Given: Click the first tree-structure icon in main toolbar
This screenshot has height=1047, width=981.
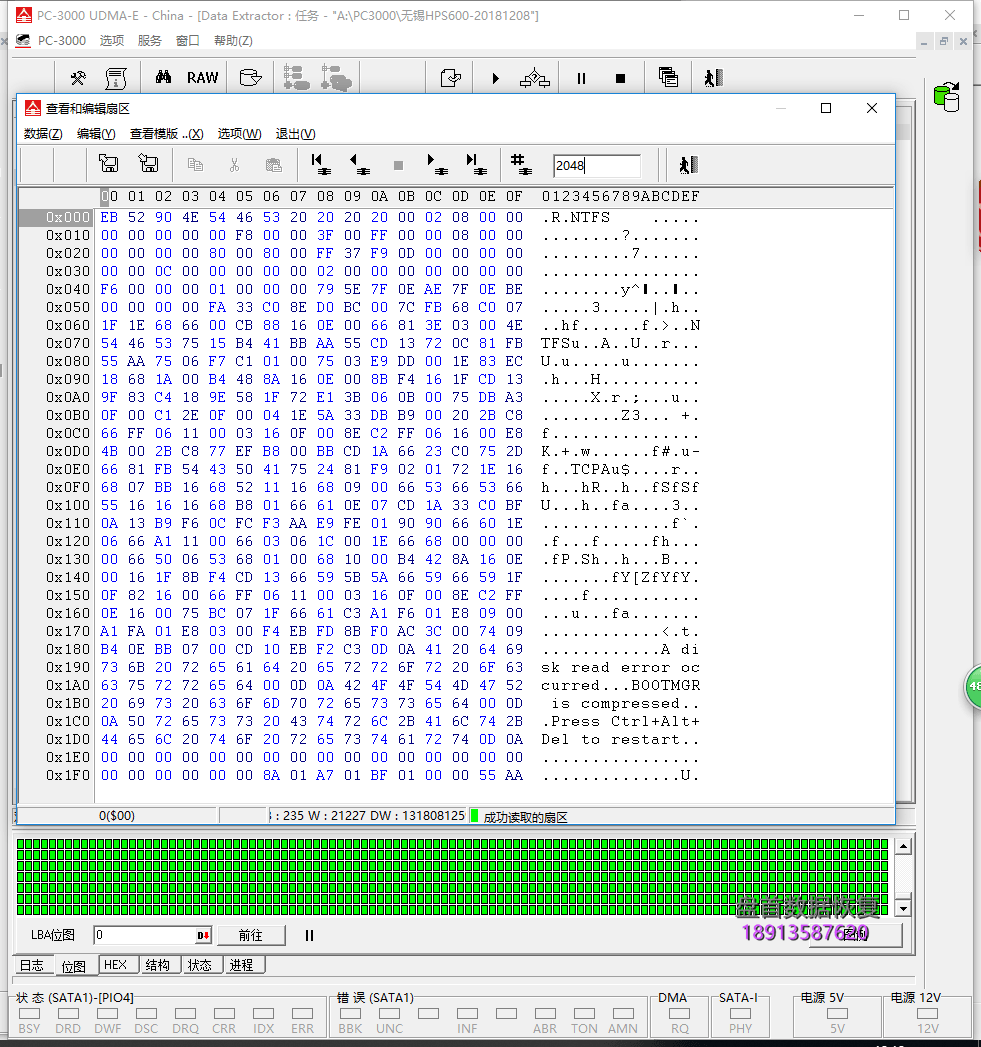Looking at the screenshot, I should pos(297,77).
